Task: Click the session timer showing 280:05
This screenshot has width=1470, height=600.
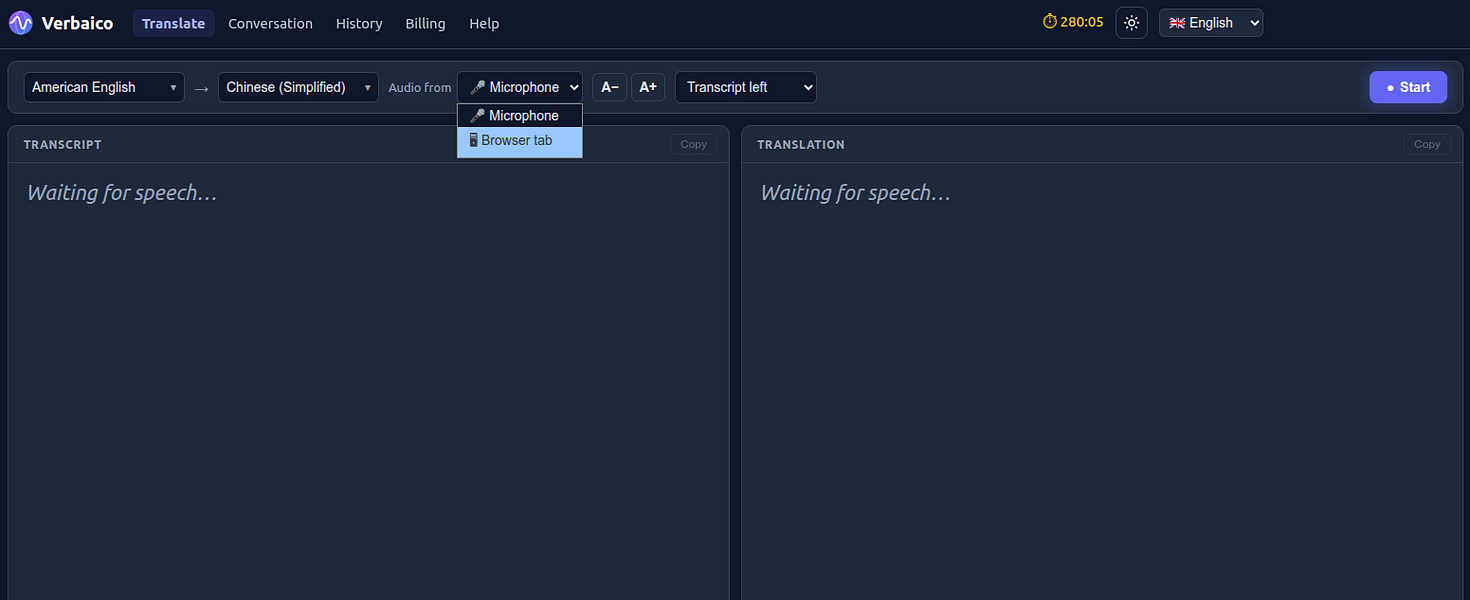Action: (1073, 22)
